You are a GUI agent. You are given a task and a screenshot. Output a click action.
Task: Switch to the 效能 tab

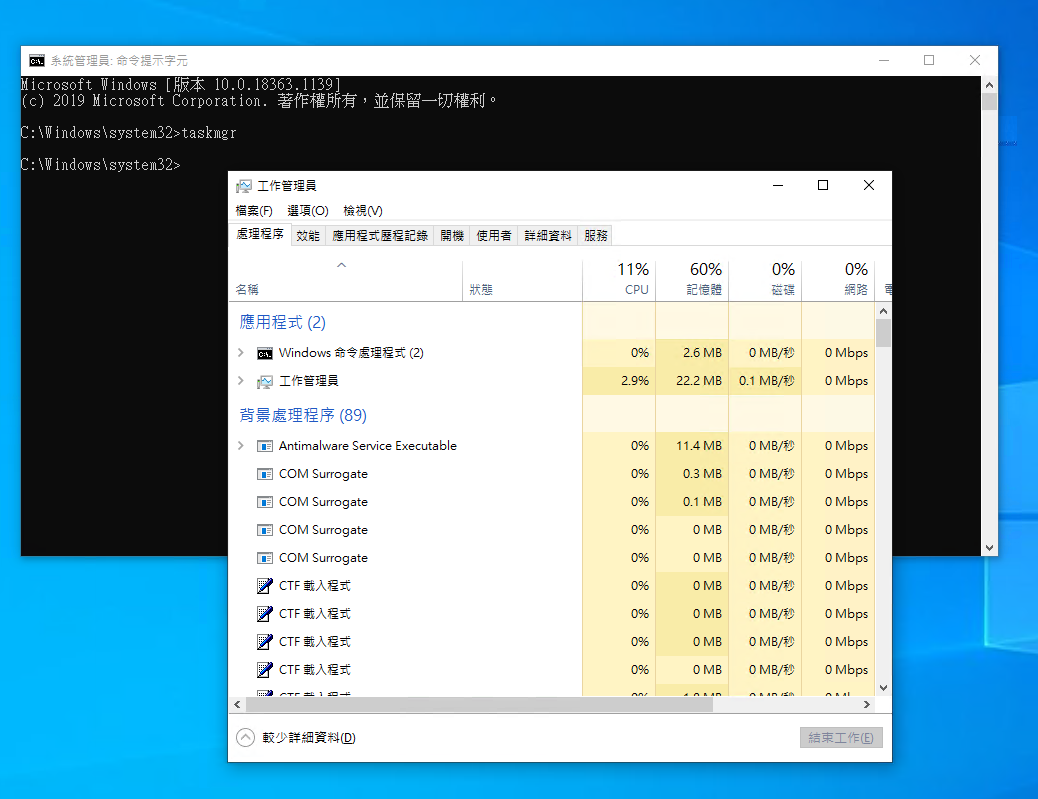coord(308,236)
